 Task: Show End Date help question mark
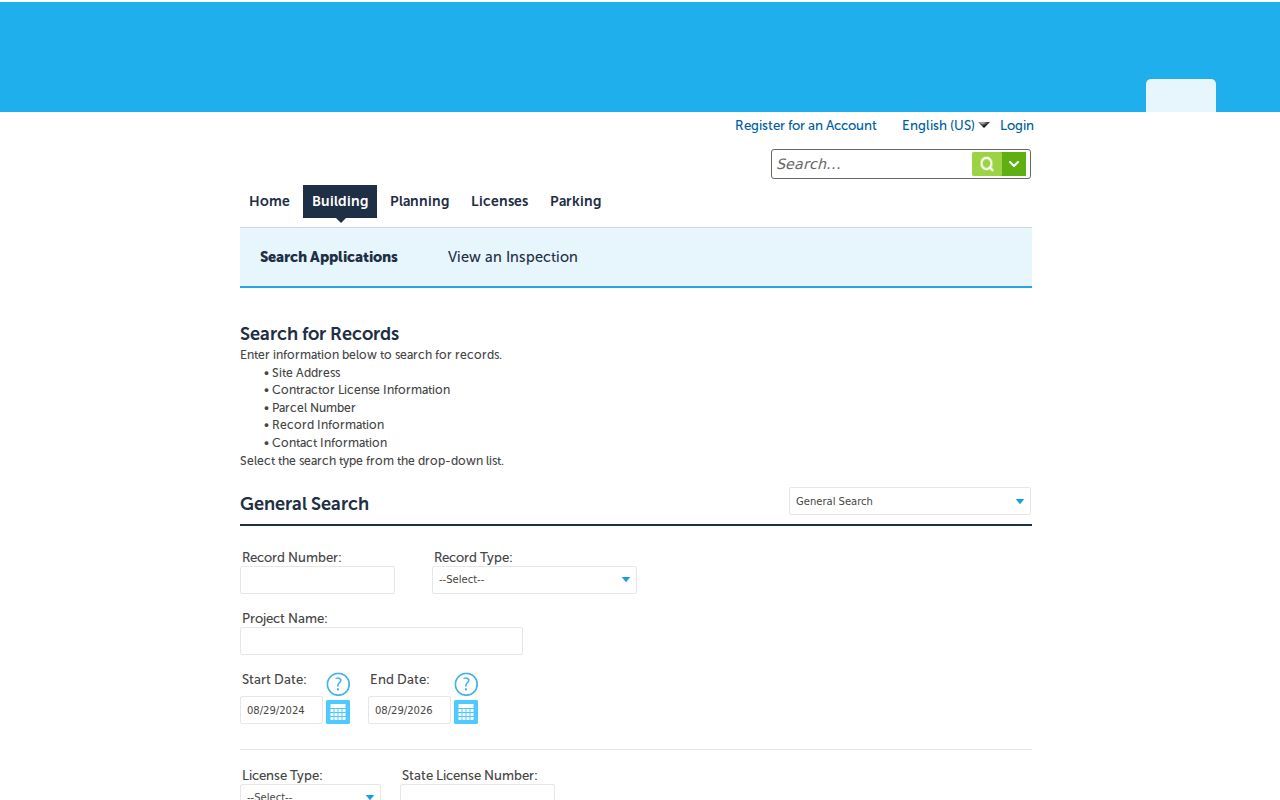pos(466,684)
